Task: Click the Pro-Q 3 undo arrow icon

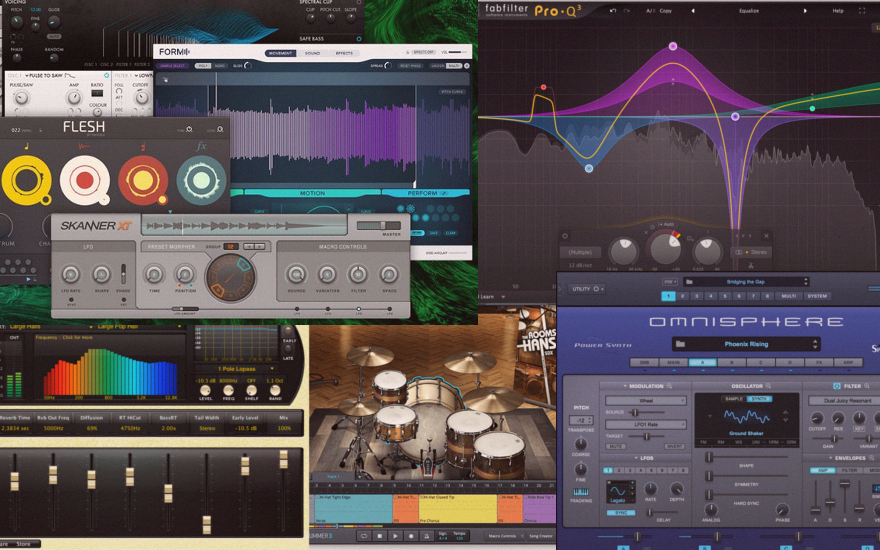Action: pos(613,11)
